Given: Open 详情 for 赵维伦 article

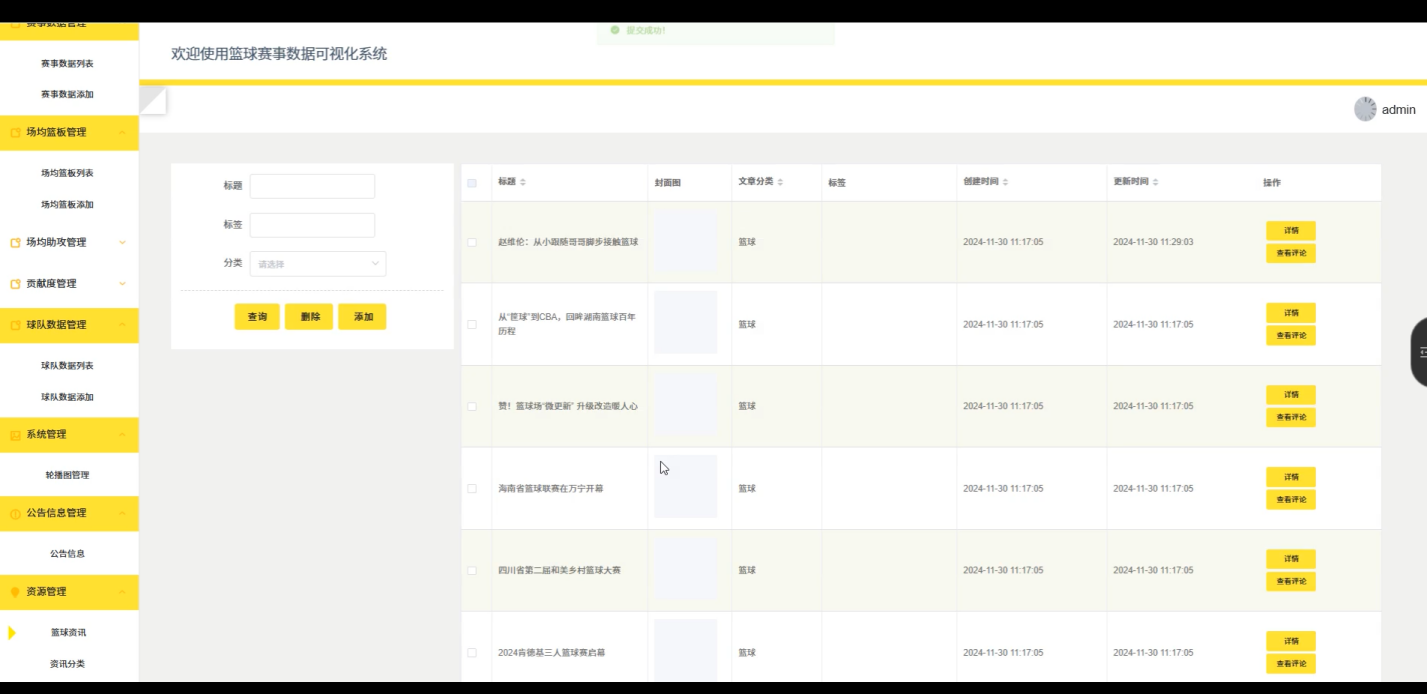Looking at the screenshot, I should coord(1291,230).
